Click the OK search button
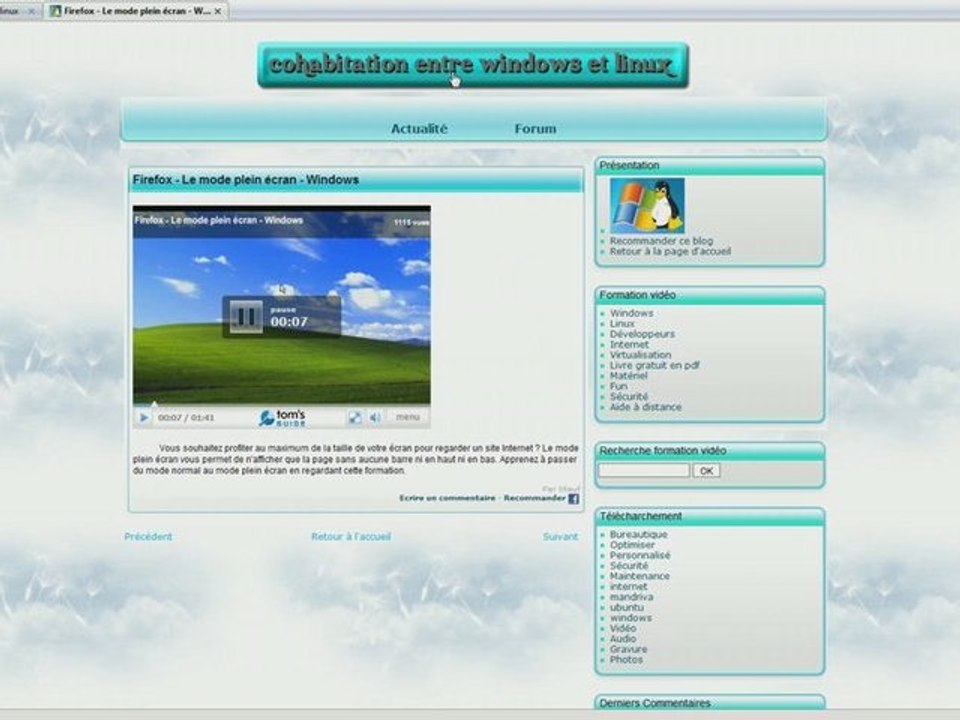Image resolution: width=960 pixels, height=720 pixels. pos(706,470)
